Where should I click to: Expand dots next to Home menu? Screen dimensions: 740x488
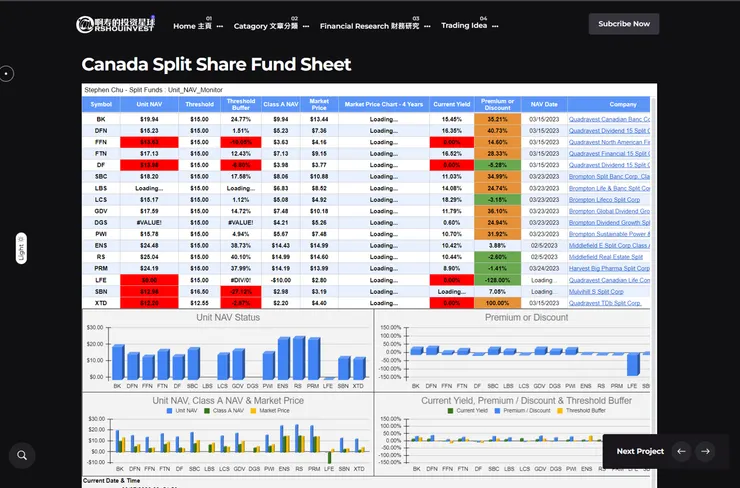pos(219,26)
